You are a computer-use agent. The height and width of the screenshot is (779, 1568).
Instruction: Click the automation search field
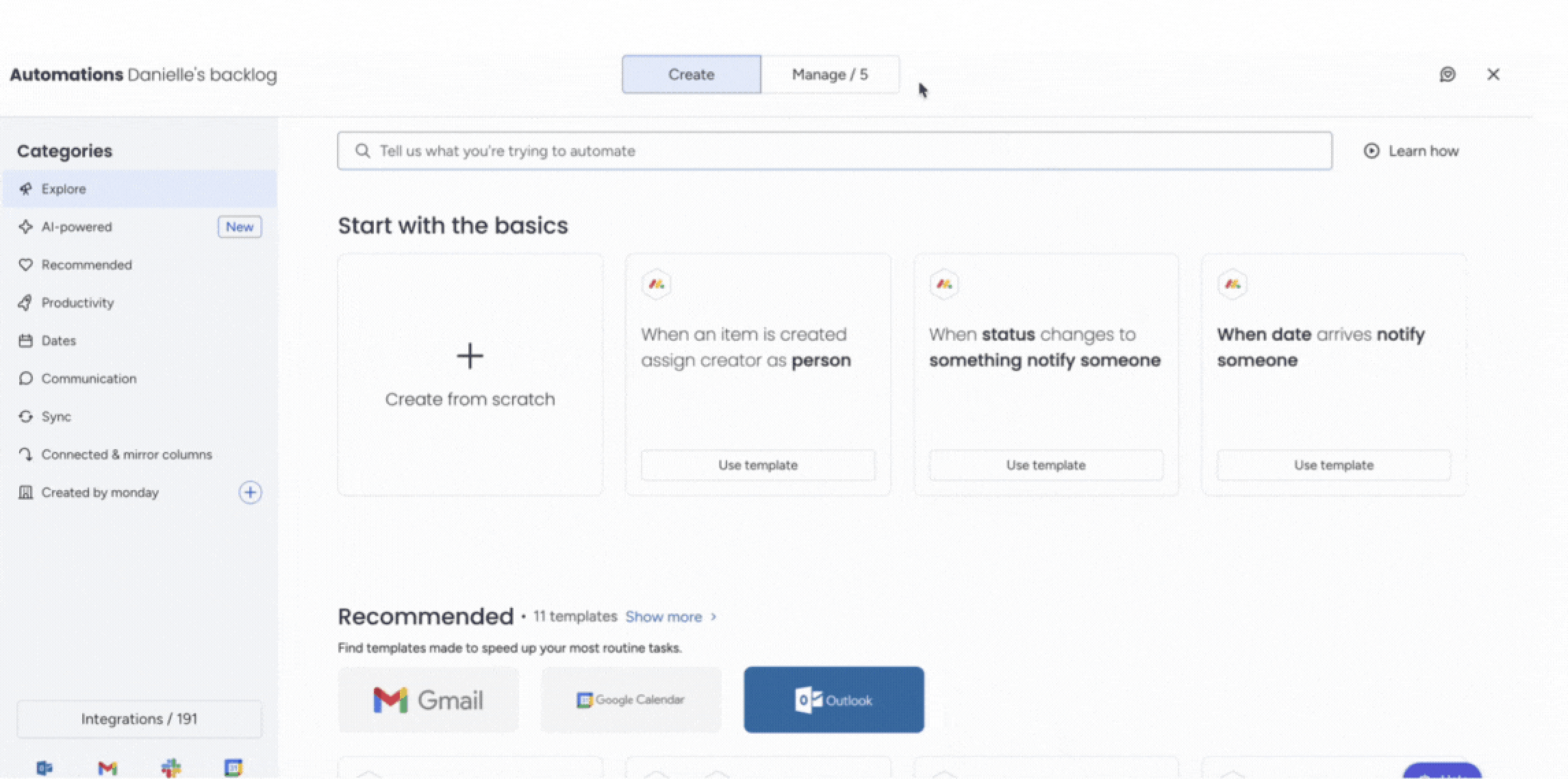(753, 151)
